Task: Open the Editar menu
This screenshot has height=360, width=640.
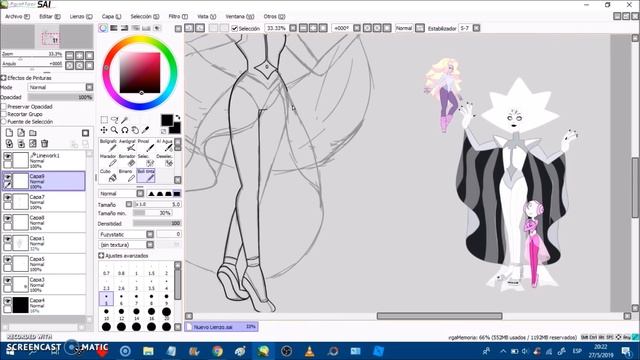Action: 50,16
